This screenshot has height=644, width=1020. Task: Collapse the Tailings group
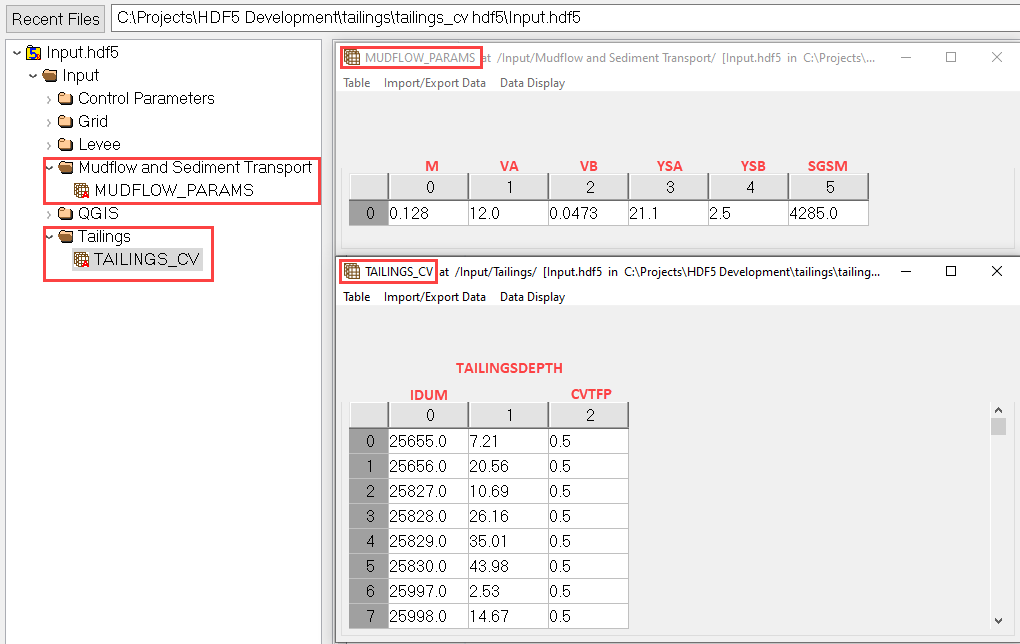[49, 236]
